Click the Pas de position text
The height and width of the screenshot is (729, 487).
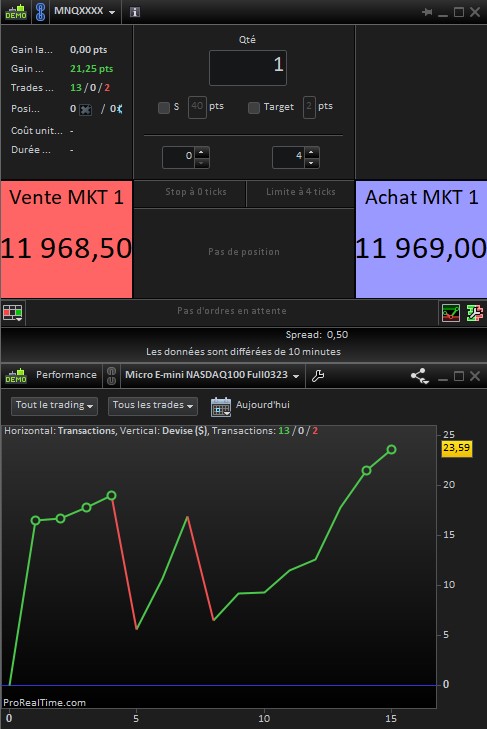(x=244, y=252)
